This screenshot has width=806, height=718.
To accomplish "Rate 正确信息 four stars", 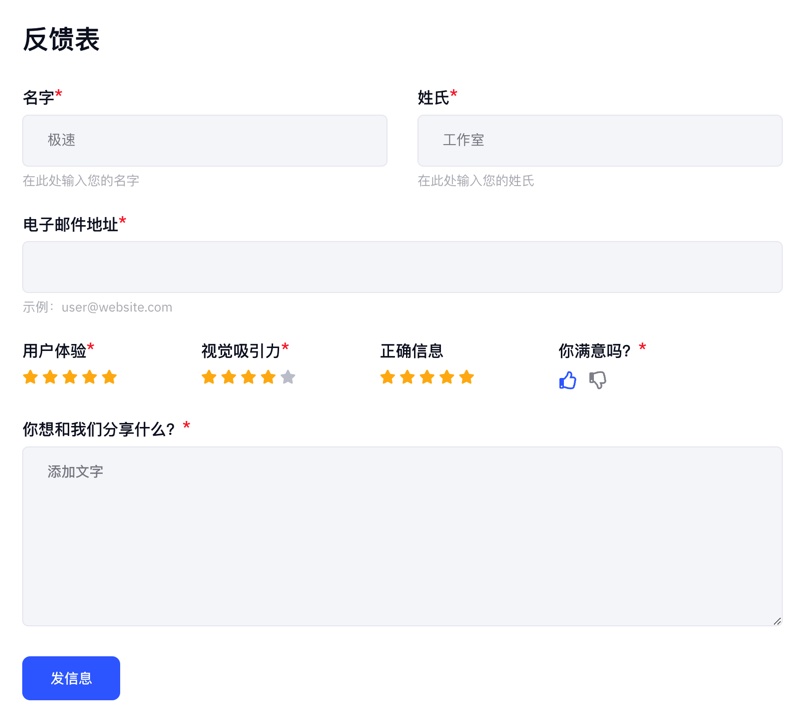I will click(447, 377).
